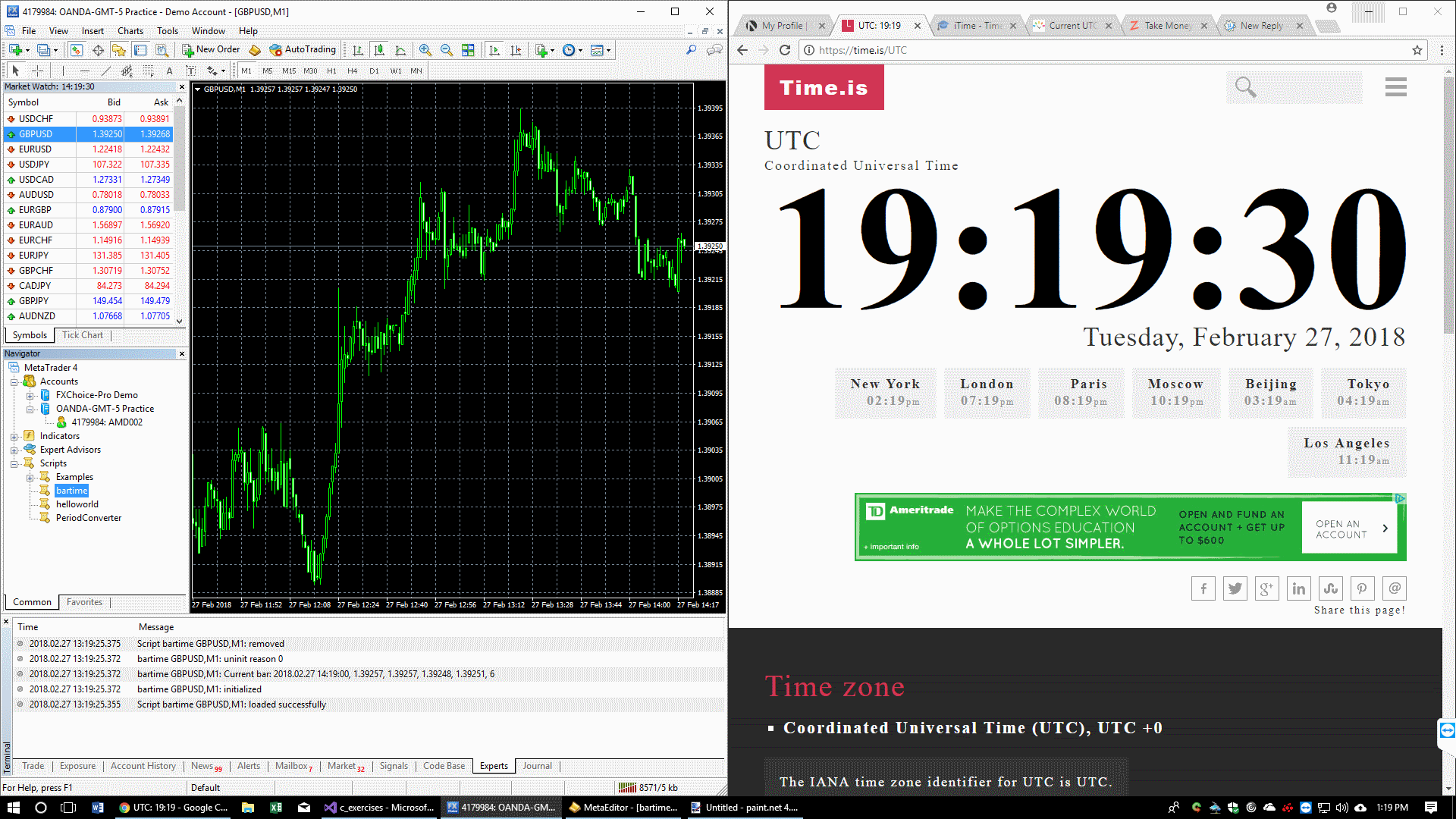This screenshot has height=819, width=1456.
Task: Tile chart windows icon
Action: point(468,50)
